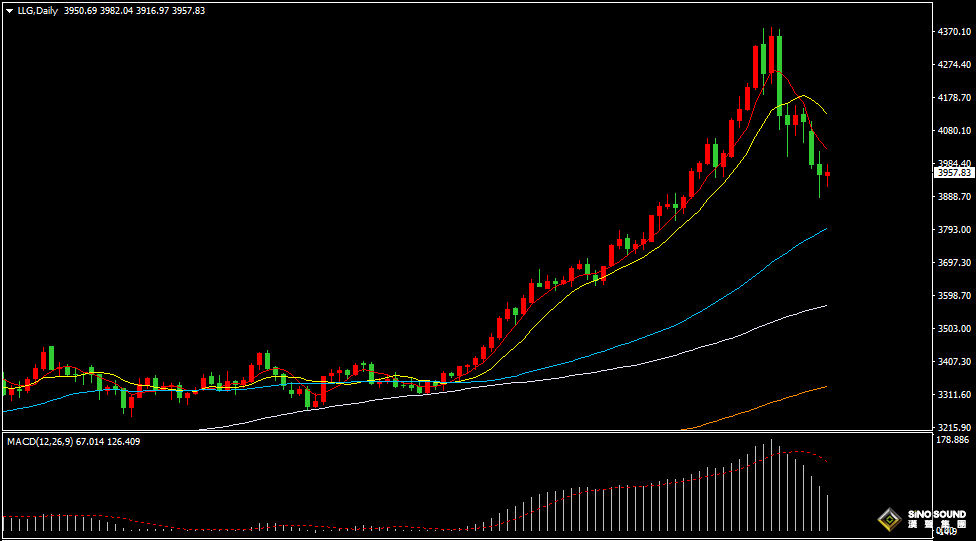Click the blue moving average line's right end
This screenshot has width=976, height=541.
(825, 229)
